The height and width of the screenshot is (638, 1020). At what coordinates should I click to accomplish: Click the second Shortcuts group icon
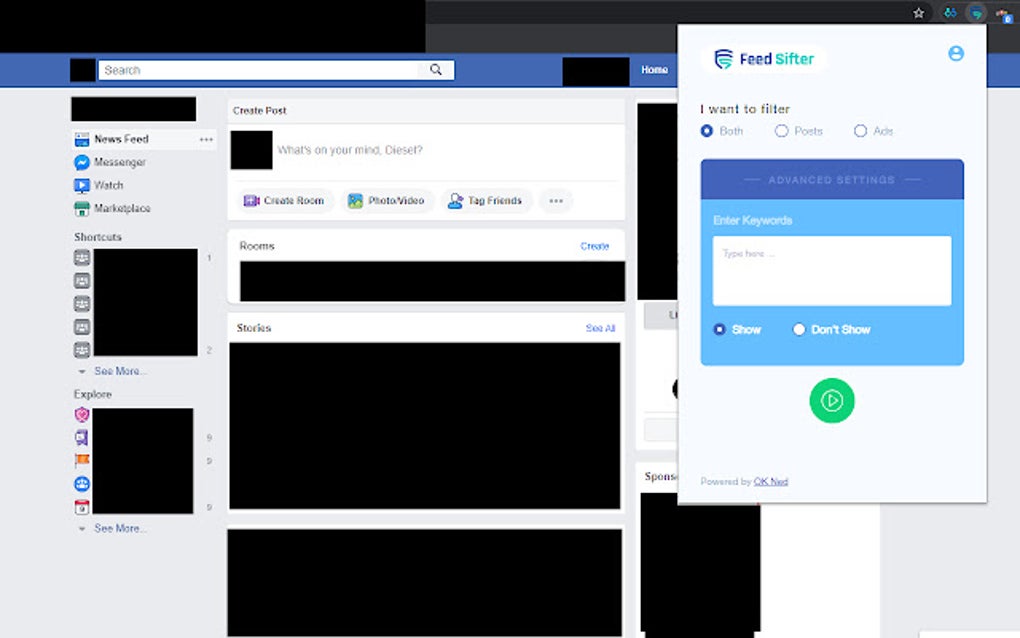[82, 281]
